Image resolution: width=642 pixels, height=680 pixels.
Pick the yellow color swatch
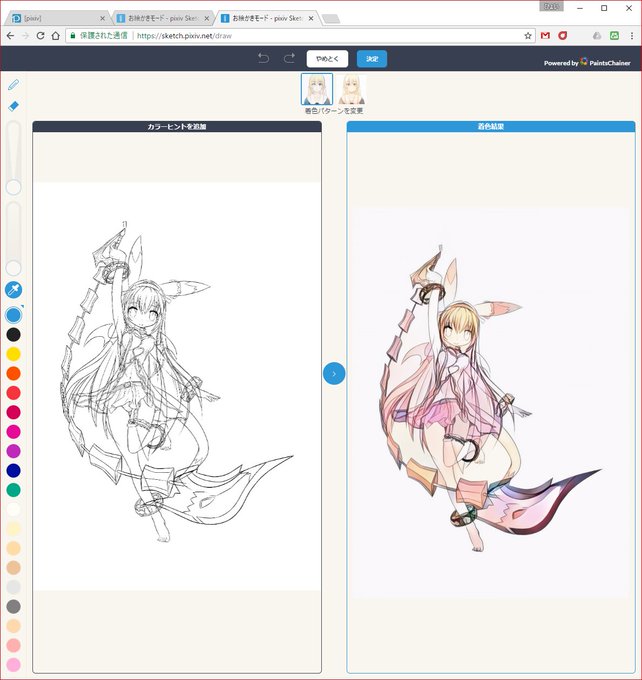coord(13,354)
